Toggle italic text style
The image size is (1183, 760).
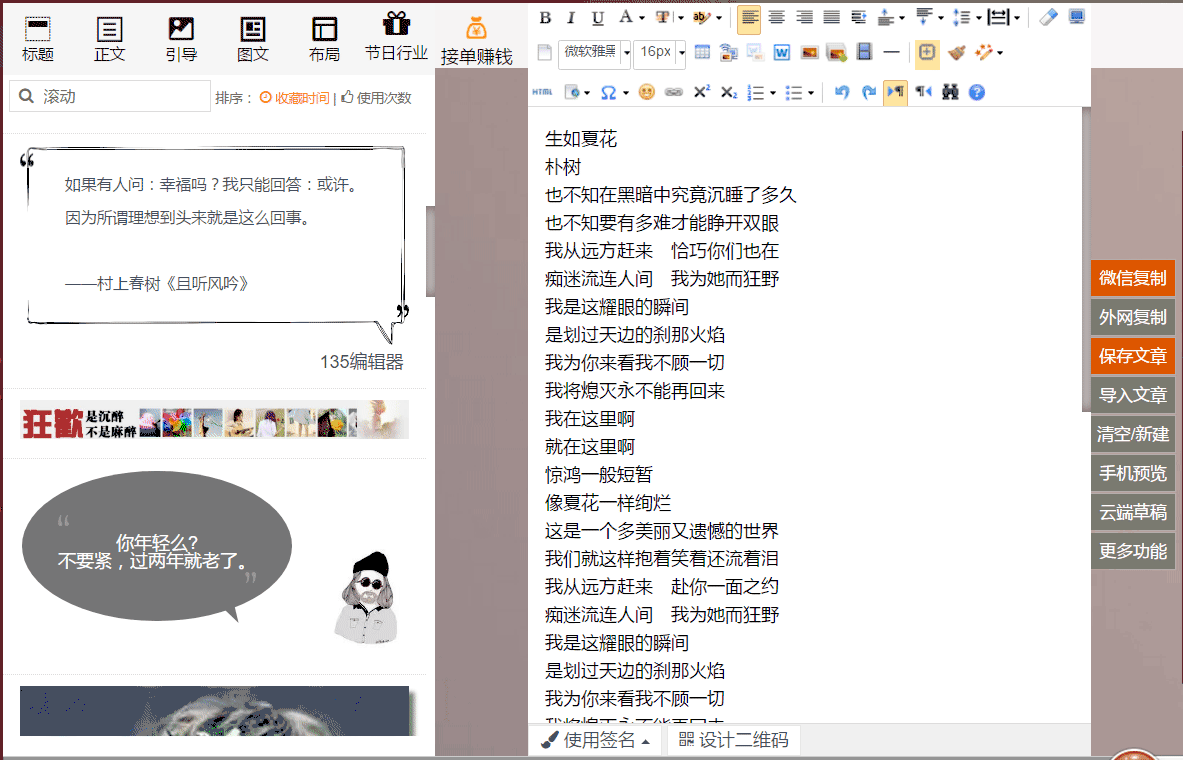pyautogui.click(x=571, y=17)
